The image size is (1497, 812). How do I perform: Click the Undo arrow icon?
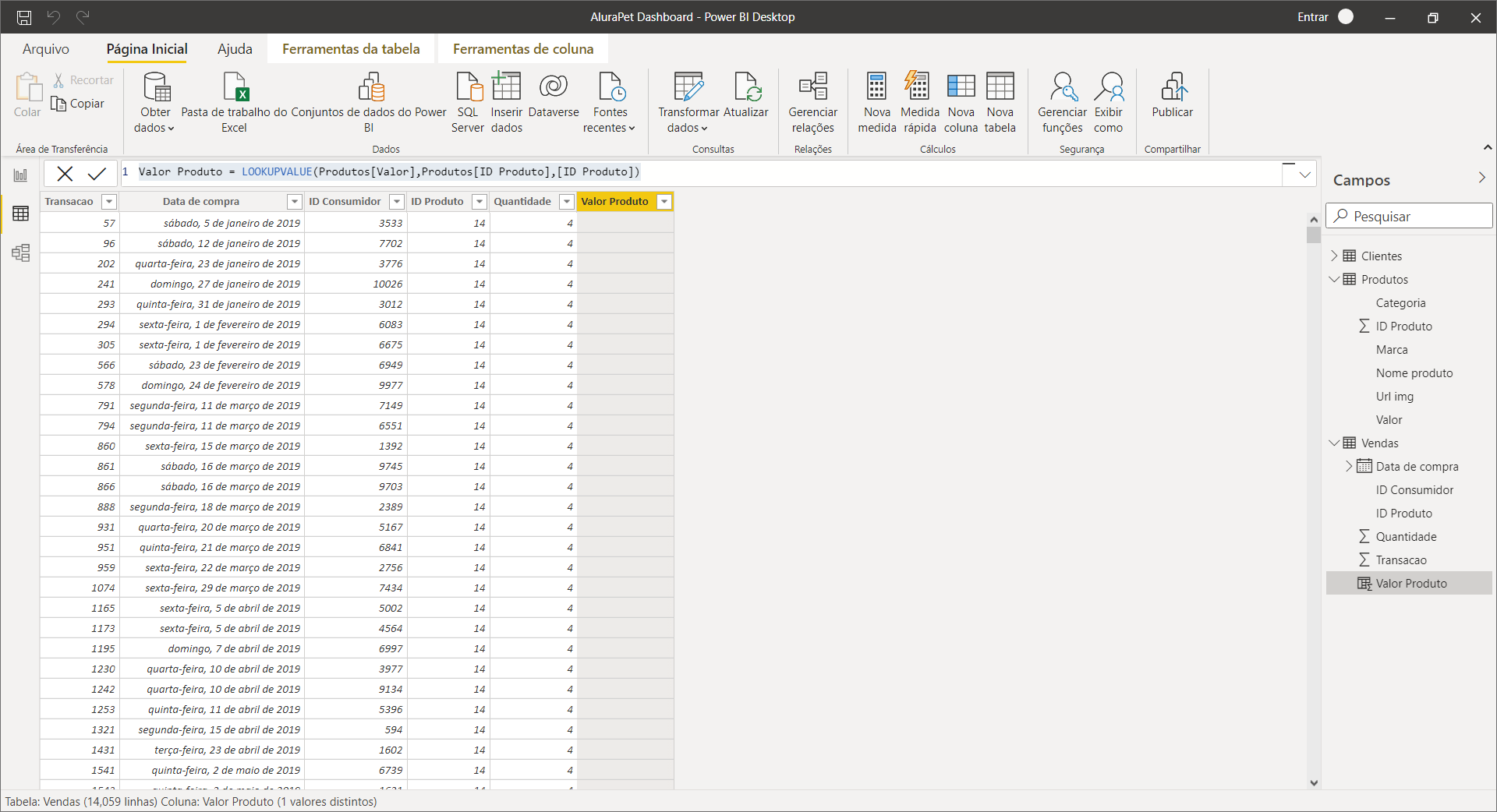click(54, 16)
